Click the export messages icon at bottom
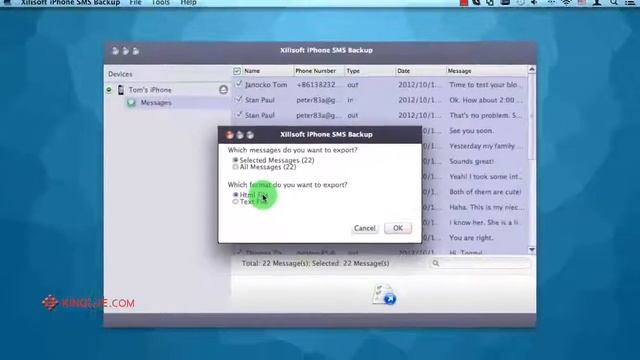Viewport: 640px width, 360px height. coord(384,294)
